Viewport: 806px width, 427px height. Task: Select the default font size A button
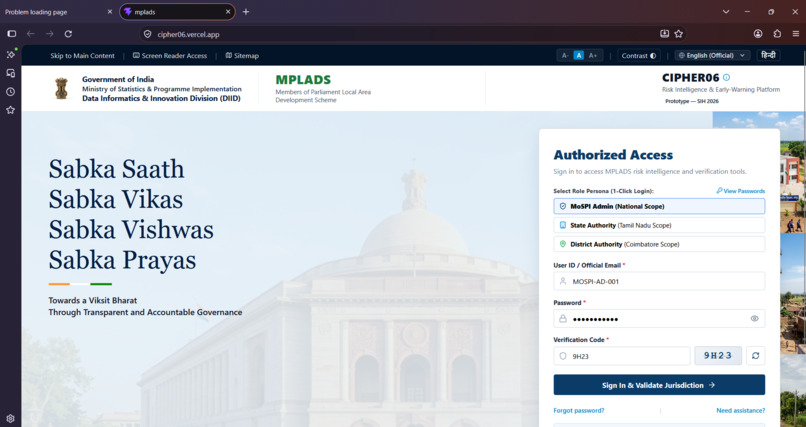click(579, 55)
